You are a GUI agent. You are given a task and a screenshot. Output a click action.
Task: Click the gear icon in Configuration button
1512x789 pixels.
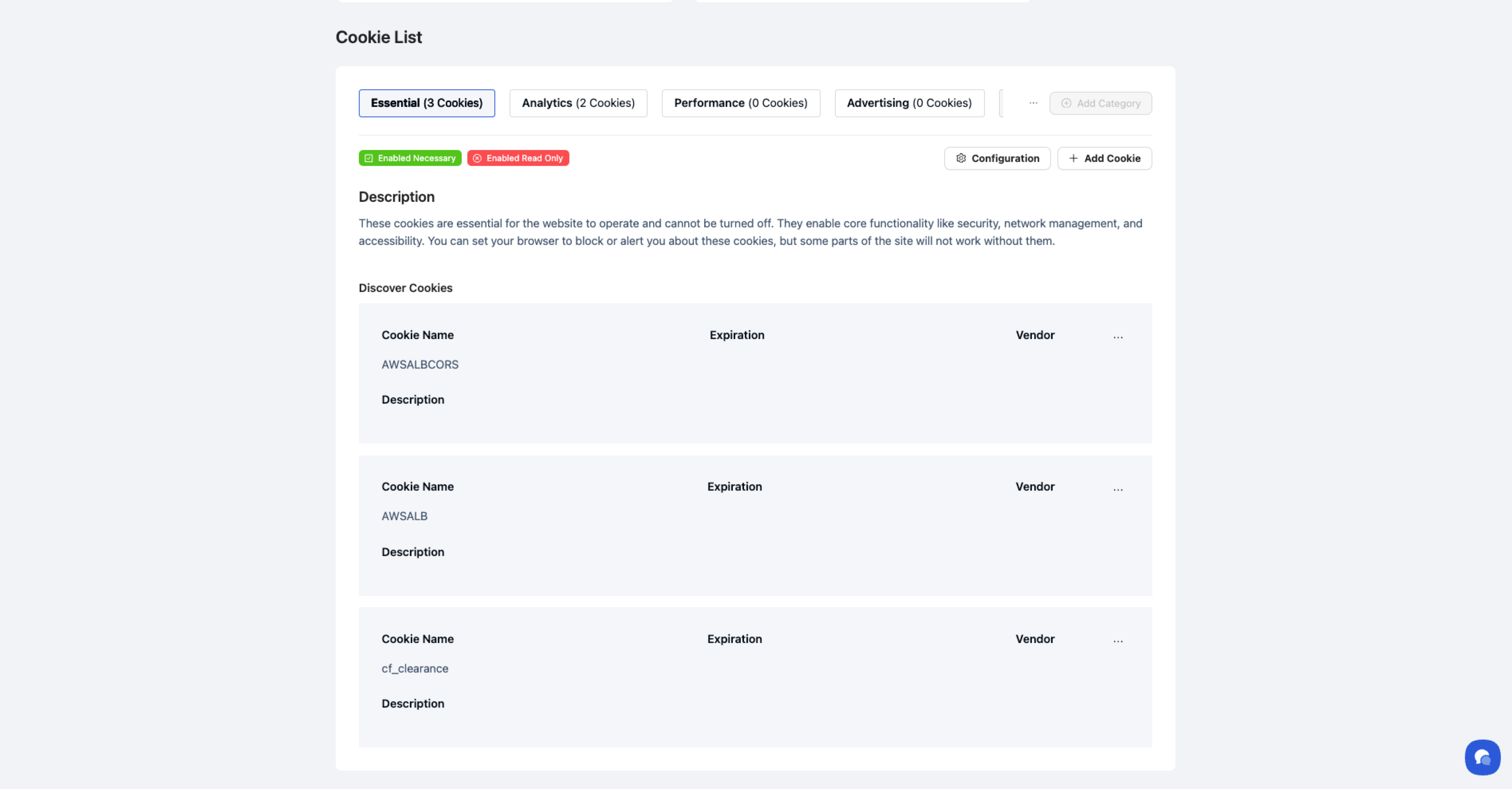(961, 158)
